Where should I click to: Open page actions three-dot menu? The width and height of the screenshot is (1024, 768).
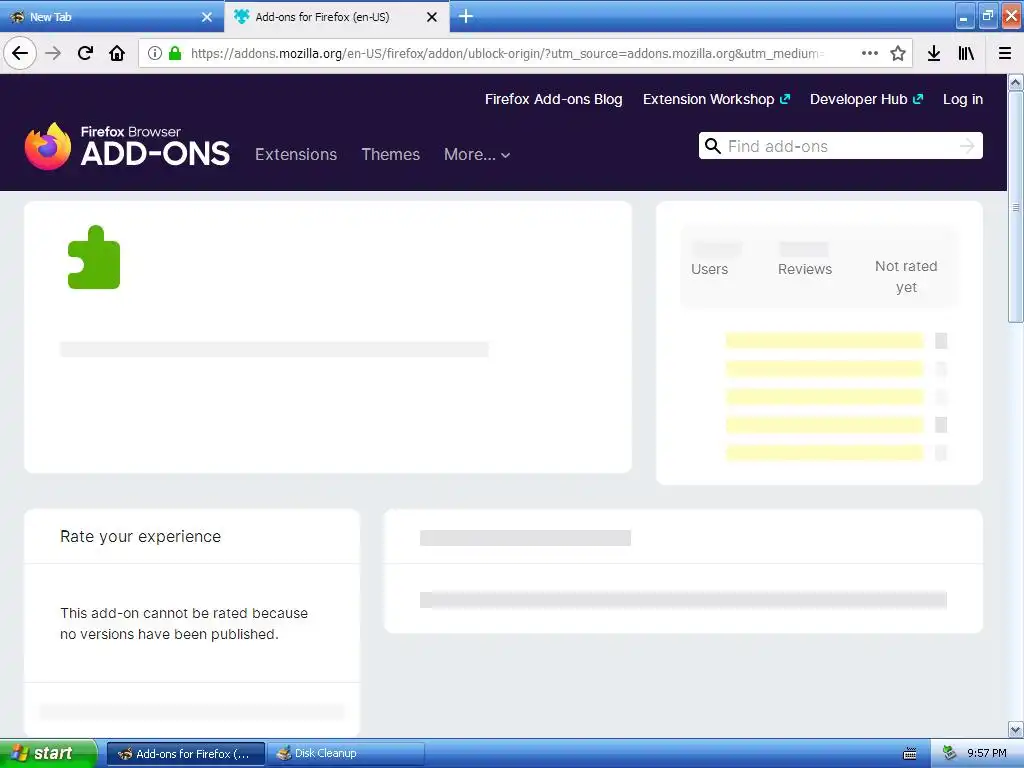[x=870, y=53]
